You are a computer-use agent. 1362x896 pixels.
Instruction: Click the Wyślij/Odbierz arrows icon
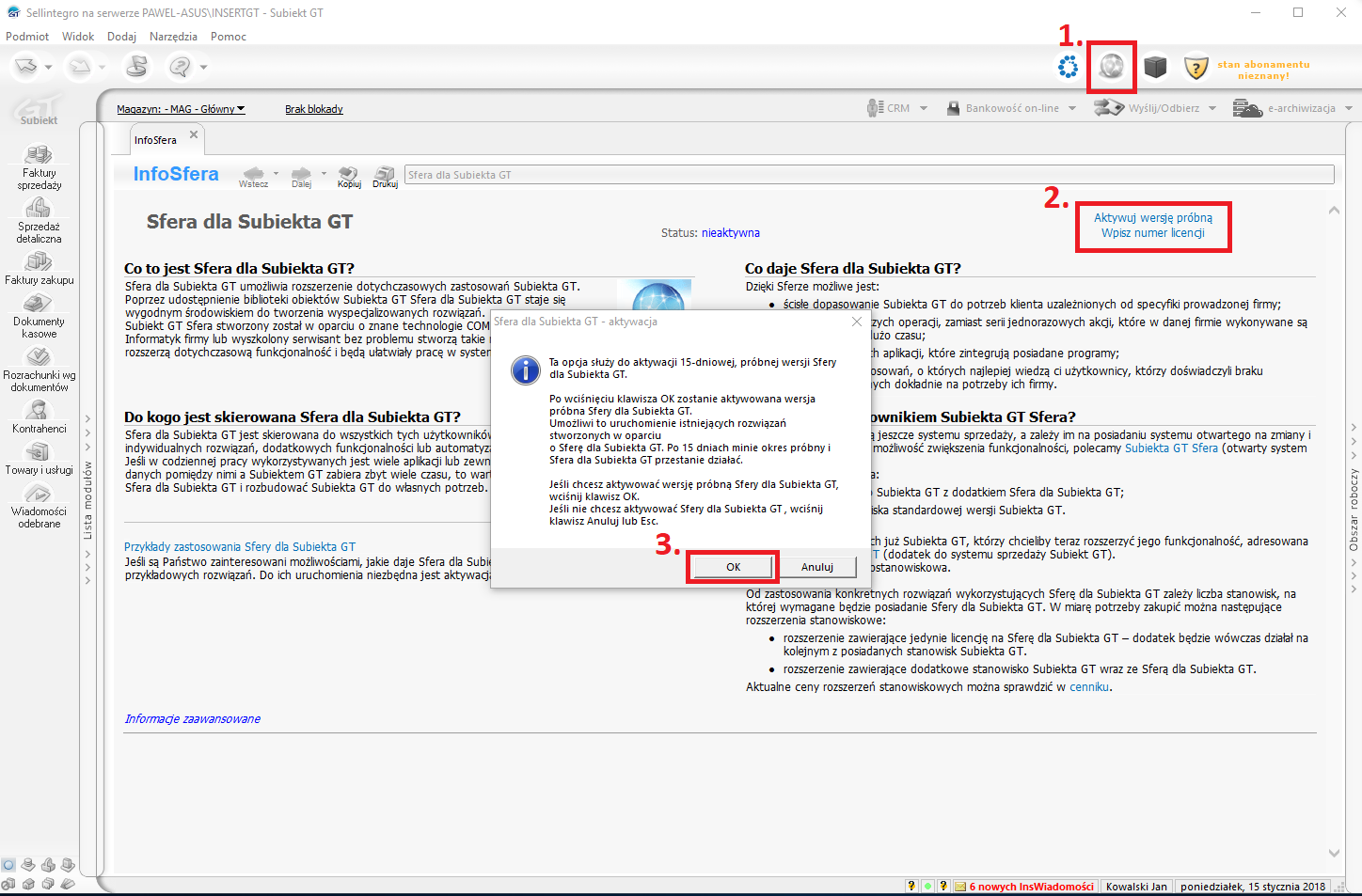(1109, 108)
